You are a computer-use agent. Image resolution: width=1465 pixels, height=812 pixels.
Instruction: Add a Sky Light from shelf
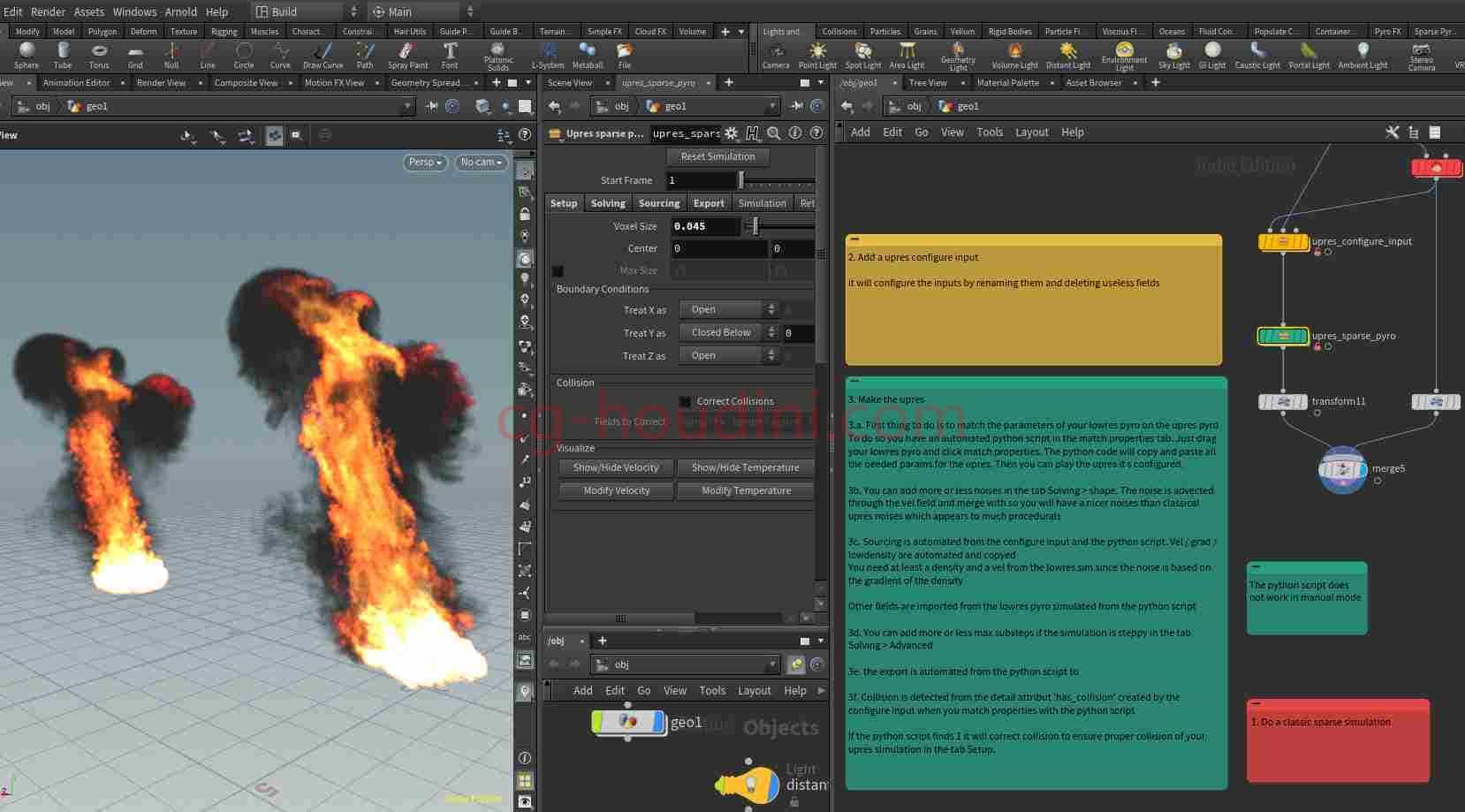1174,56
